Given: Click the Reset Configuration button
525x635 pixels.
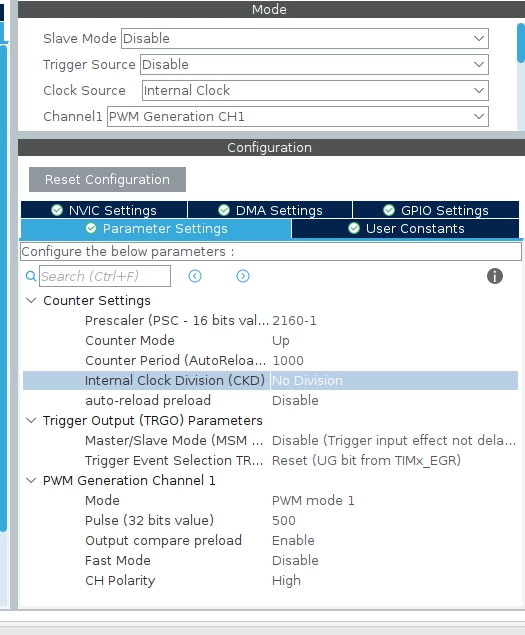Looking at the screenshot, I should (107, 179).
